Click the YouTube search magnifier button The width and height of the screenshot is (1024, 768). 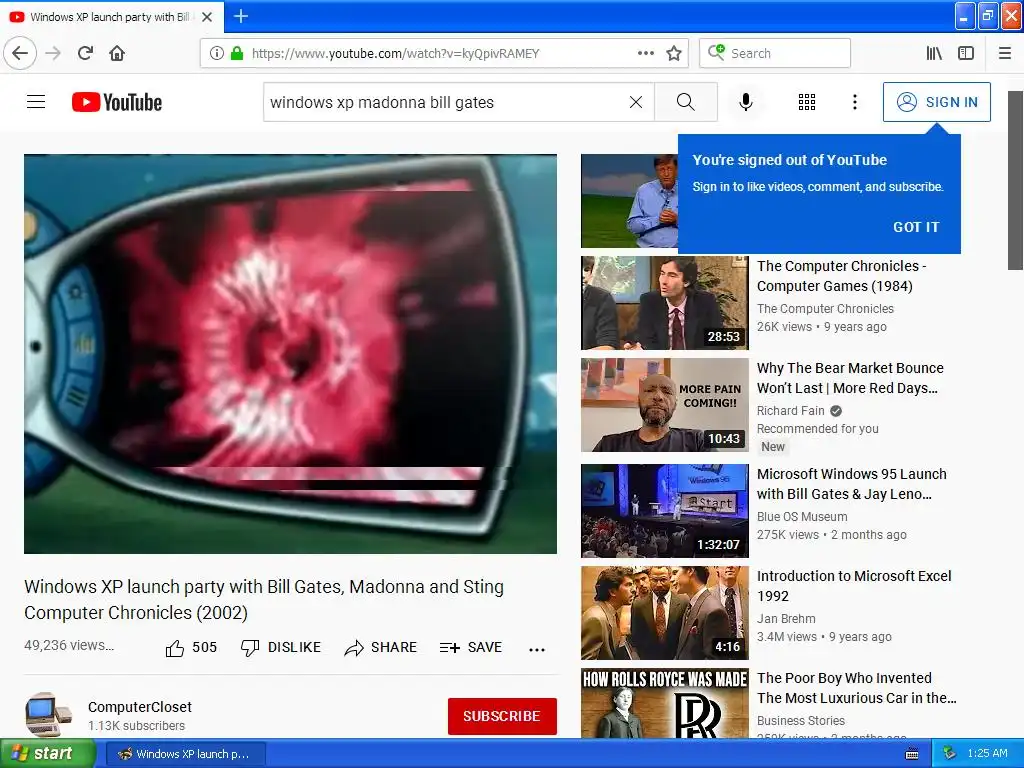click(x=686, y=102)
